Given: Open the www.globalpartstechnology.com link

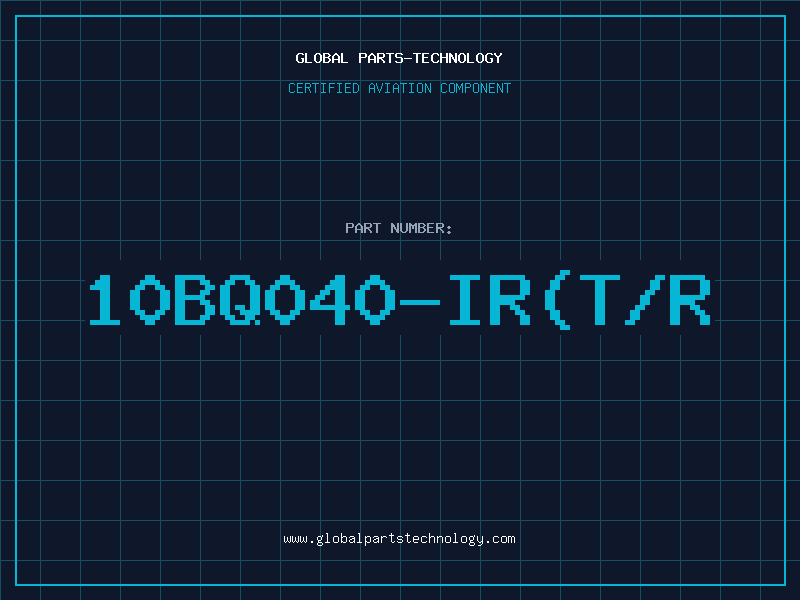Looking at the screenshot, I should point(399,539).
